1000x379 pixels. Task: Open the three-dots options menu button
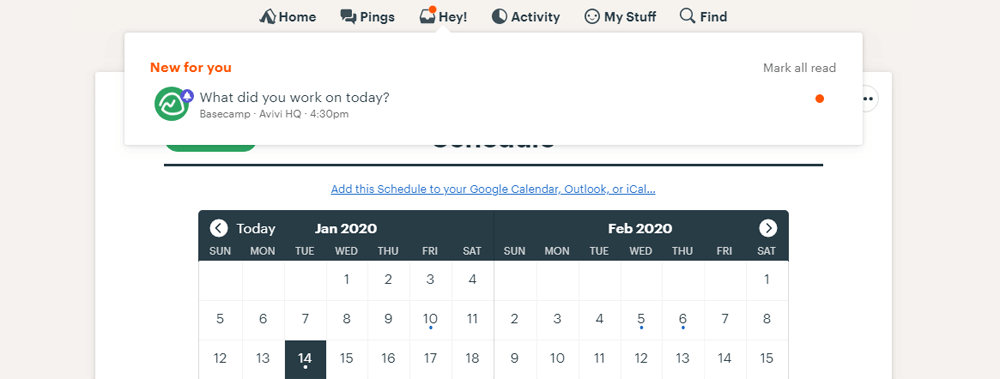coord(869,99)
